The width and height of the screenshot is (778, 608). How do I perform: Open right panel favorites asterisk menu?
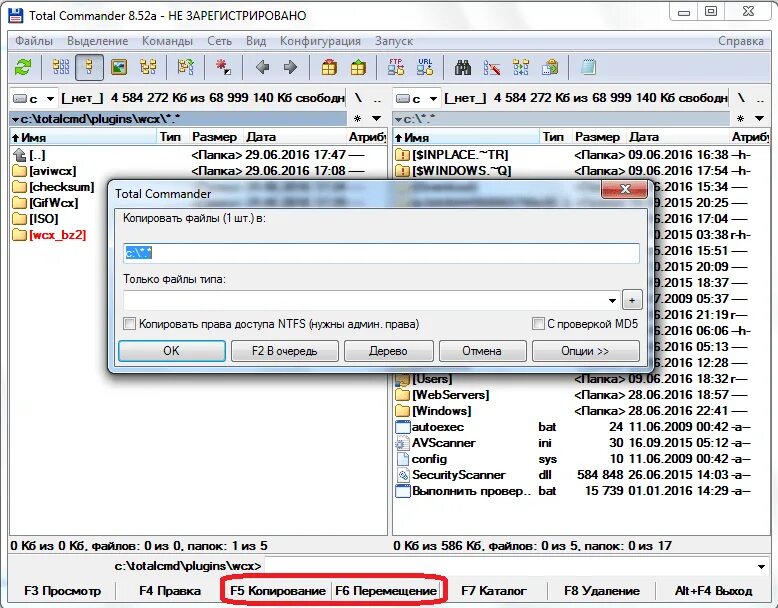click(740, 119)
